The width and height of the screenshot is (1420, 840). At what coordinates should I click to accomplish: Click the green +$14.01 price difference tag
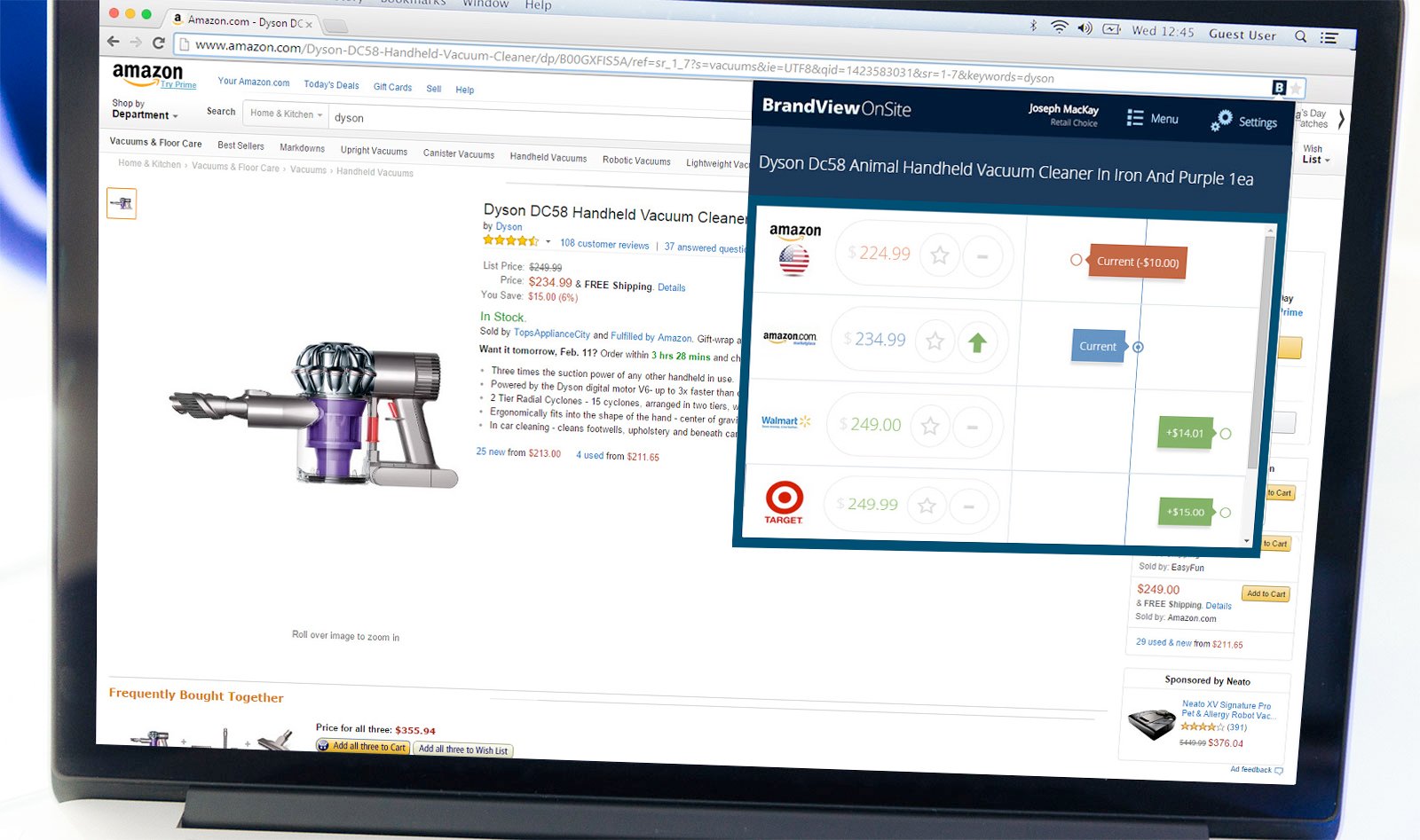(x=1186, y=433)
